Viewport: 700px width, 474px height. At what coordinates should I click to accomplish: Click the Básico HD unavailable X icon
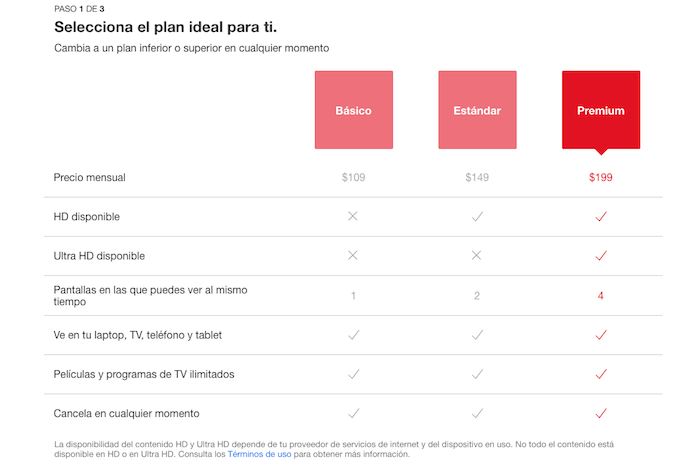[353, 216]
